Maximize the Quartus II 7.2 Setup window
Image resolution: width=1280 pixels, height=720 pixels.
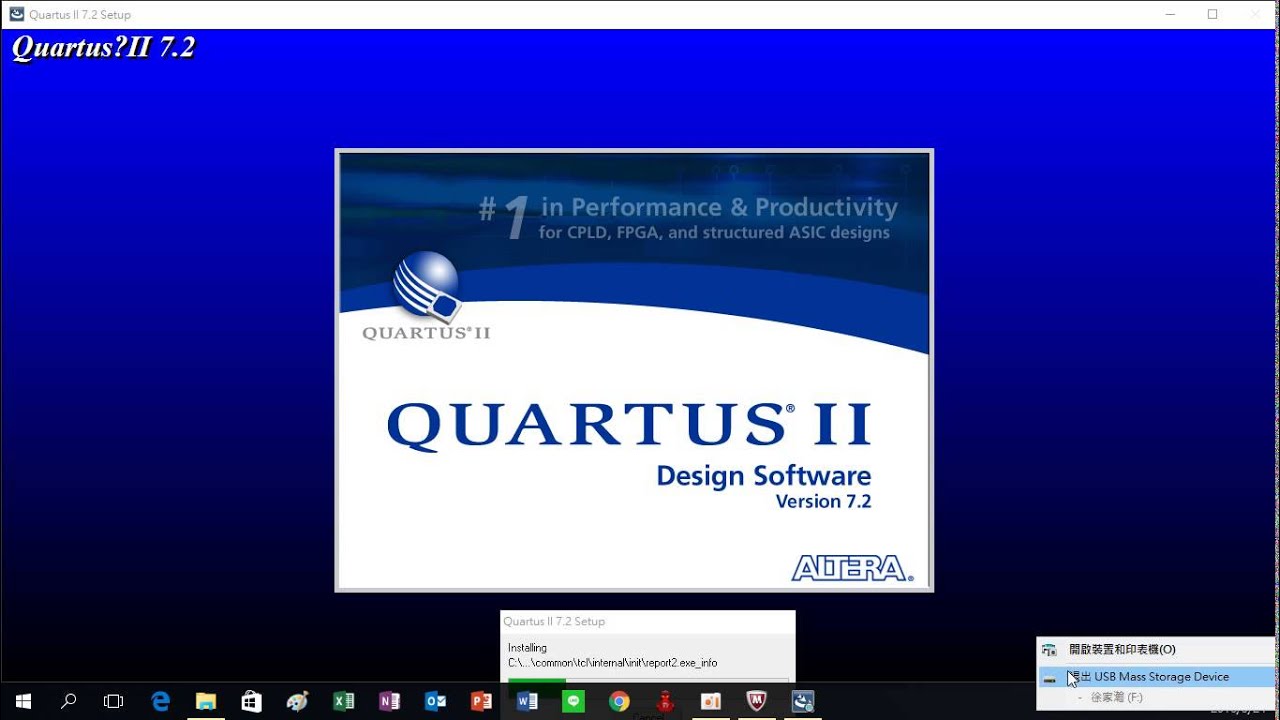pyautogui.click(x=1212, y=14)
